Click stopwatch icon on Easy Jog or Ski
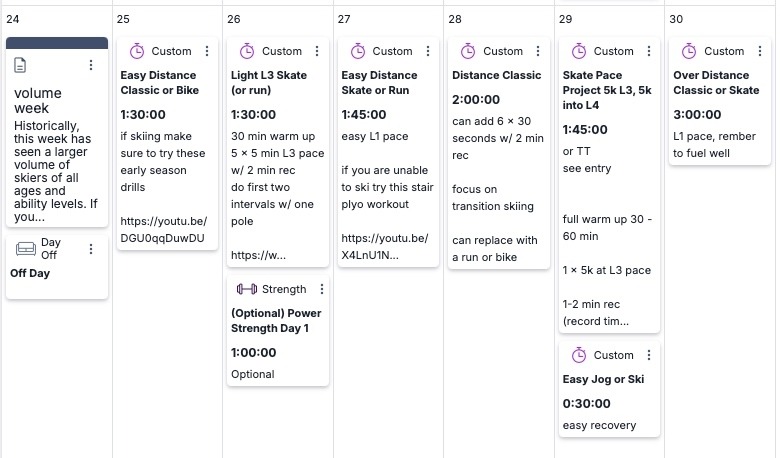This screenshot has width=780, height=458. 578,355
